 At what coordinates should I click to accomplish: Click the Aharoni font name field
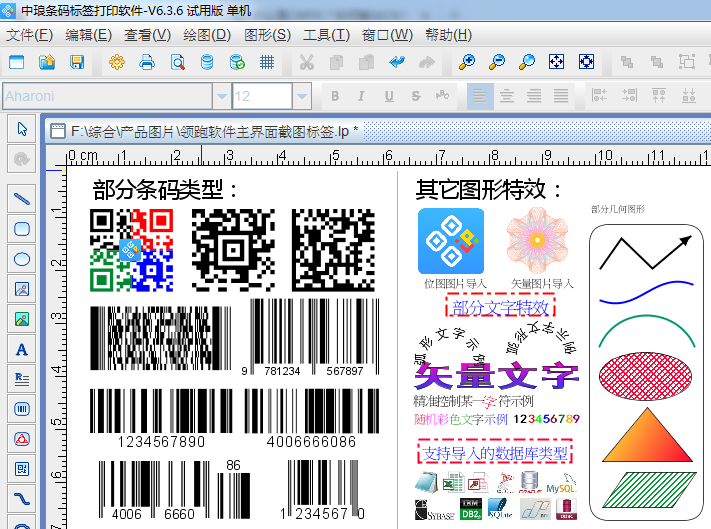107,96
